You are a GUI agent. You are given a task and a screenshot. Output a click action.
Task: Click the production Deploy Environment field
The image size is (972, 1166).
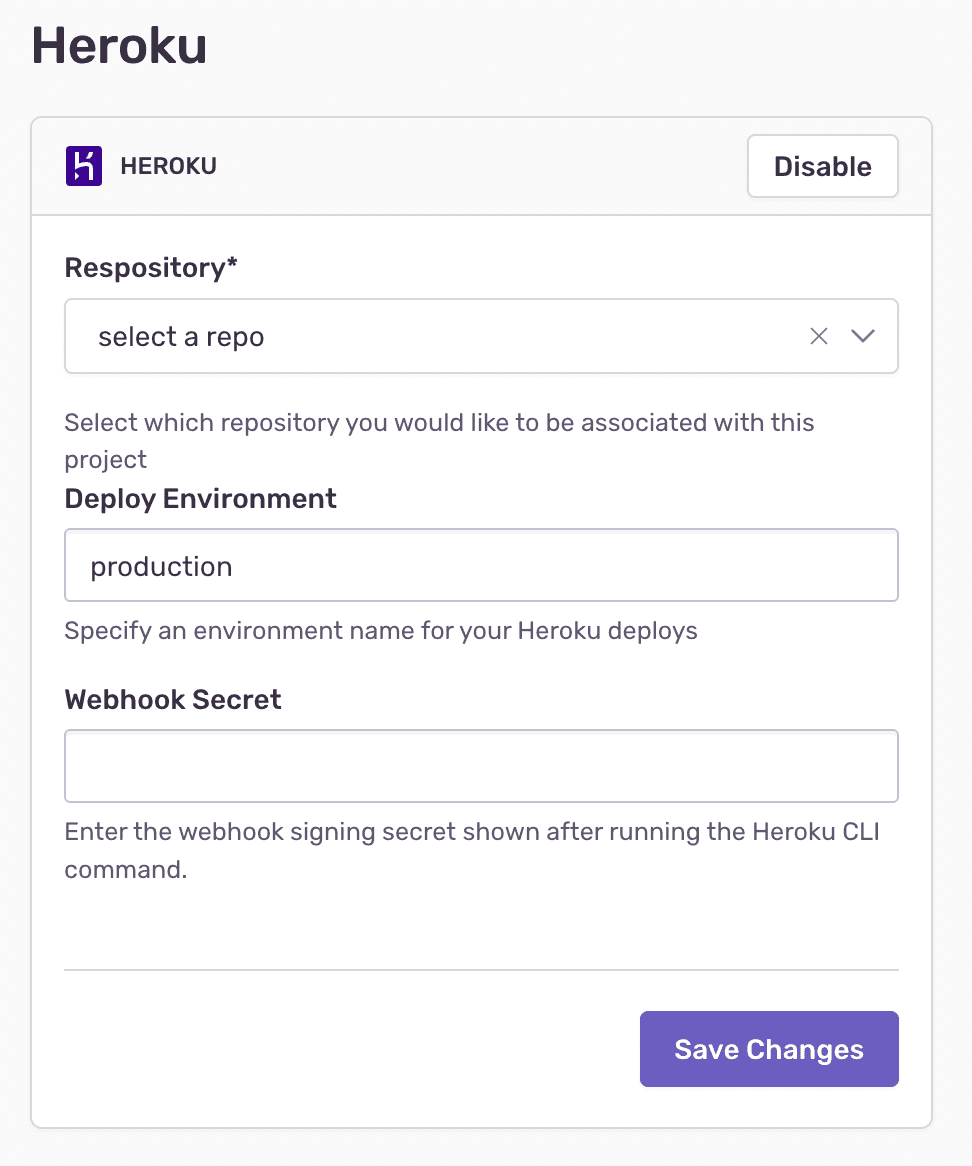[x=480, y=565]
